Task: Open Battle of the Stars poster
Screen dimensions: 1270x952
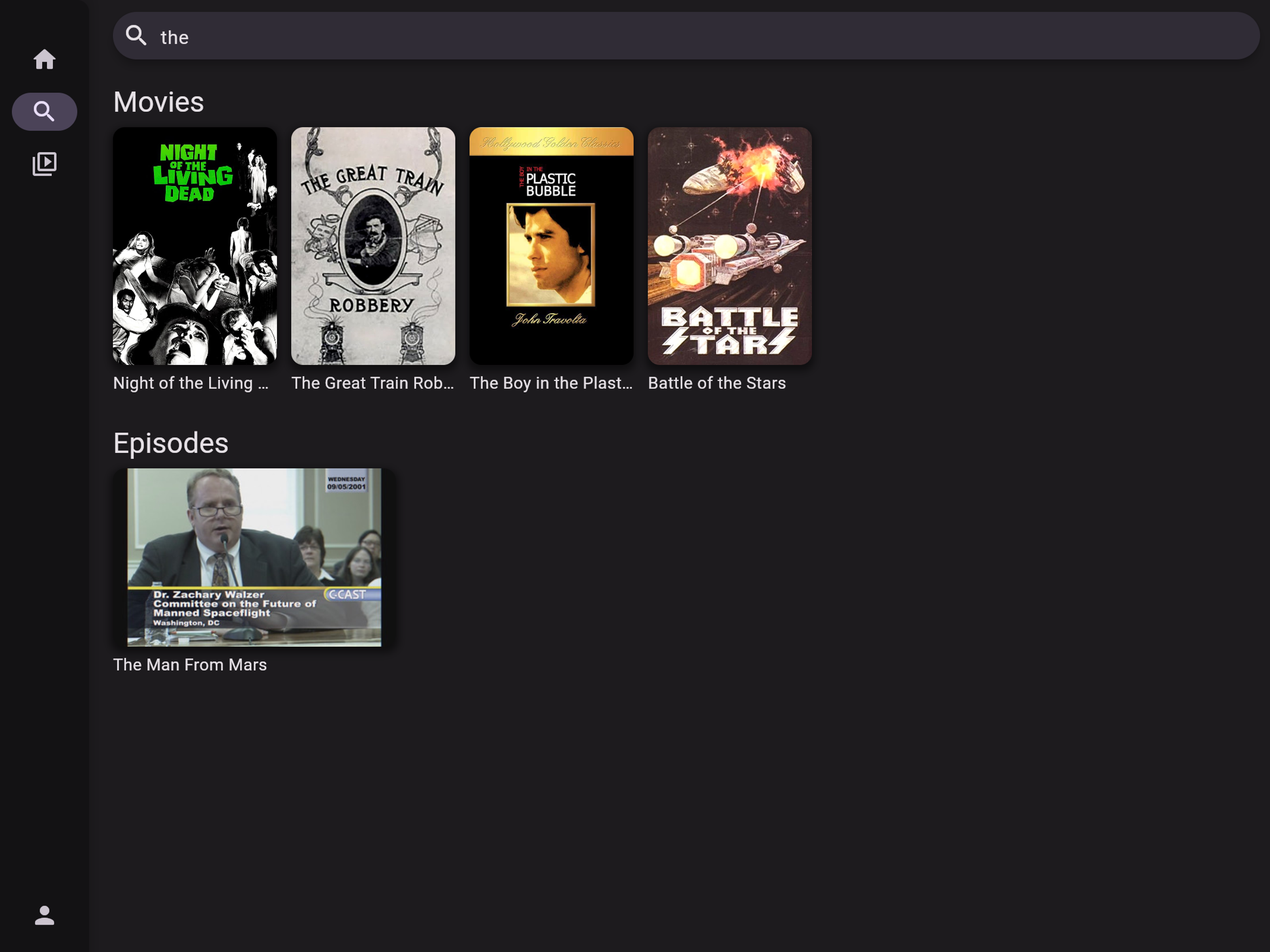Action: [x=730, y=246]
